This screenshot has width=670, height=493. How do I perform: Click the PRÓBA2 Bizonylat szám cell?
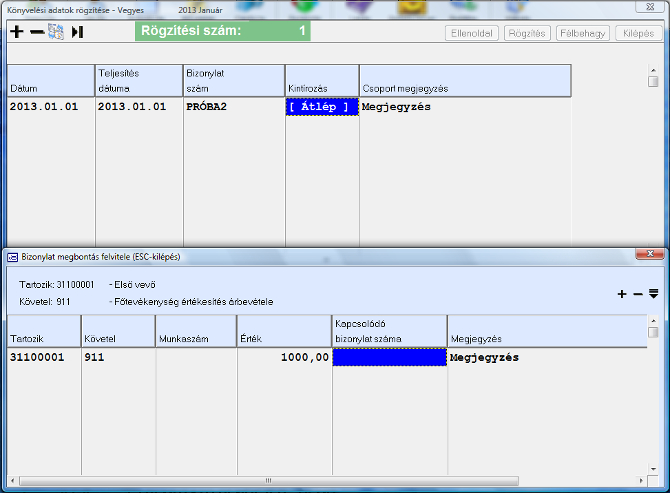click(233, 106)
